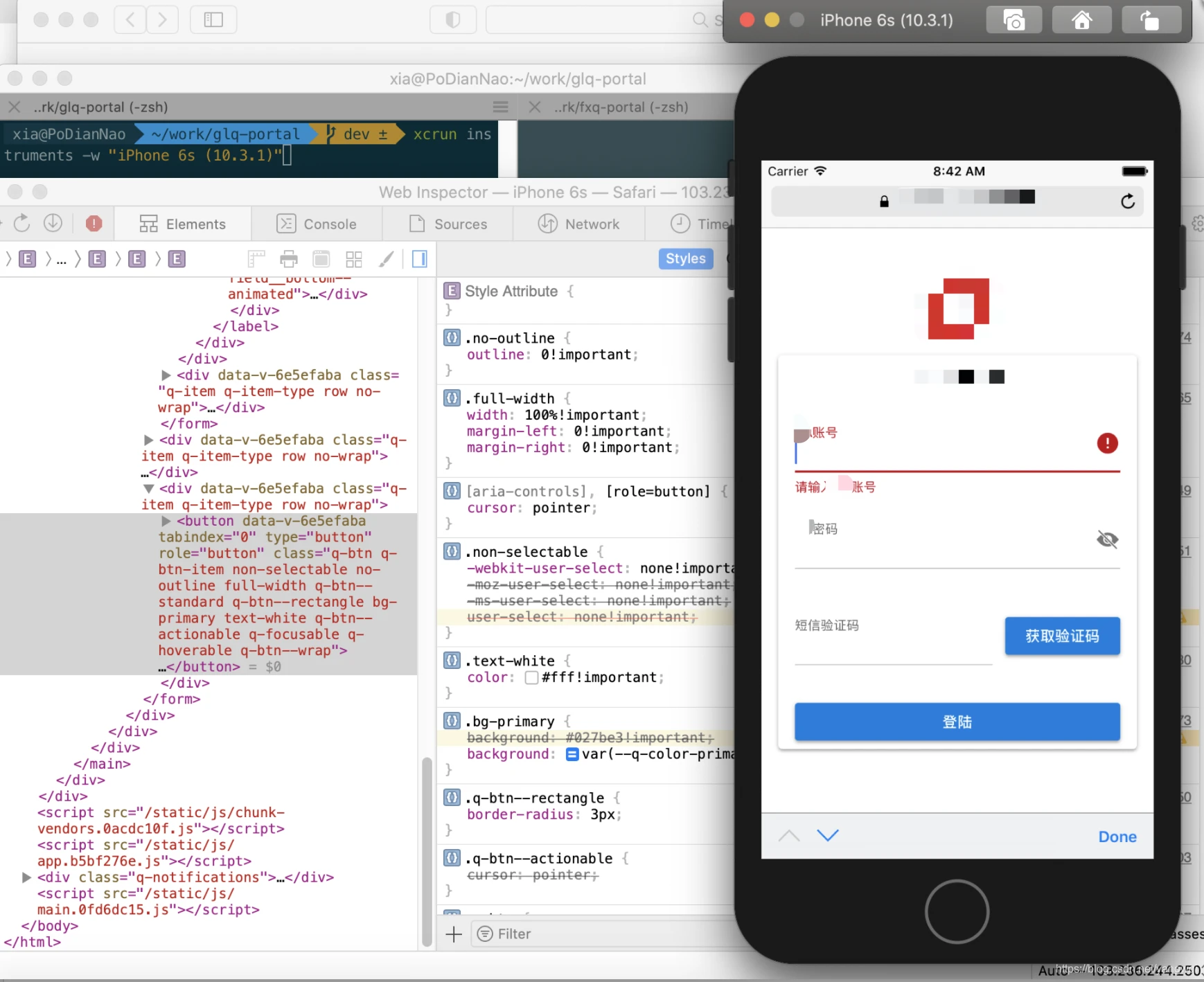Toggle the Safari sidebar button
1204x982 pixels.
pyautogui.click(x=213, y=19)
